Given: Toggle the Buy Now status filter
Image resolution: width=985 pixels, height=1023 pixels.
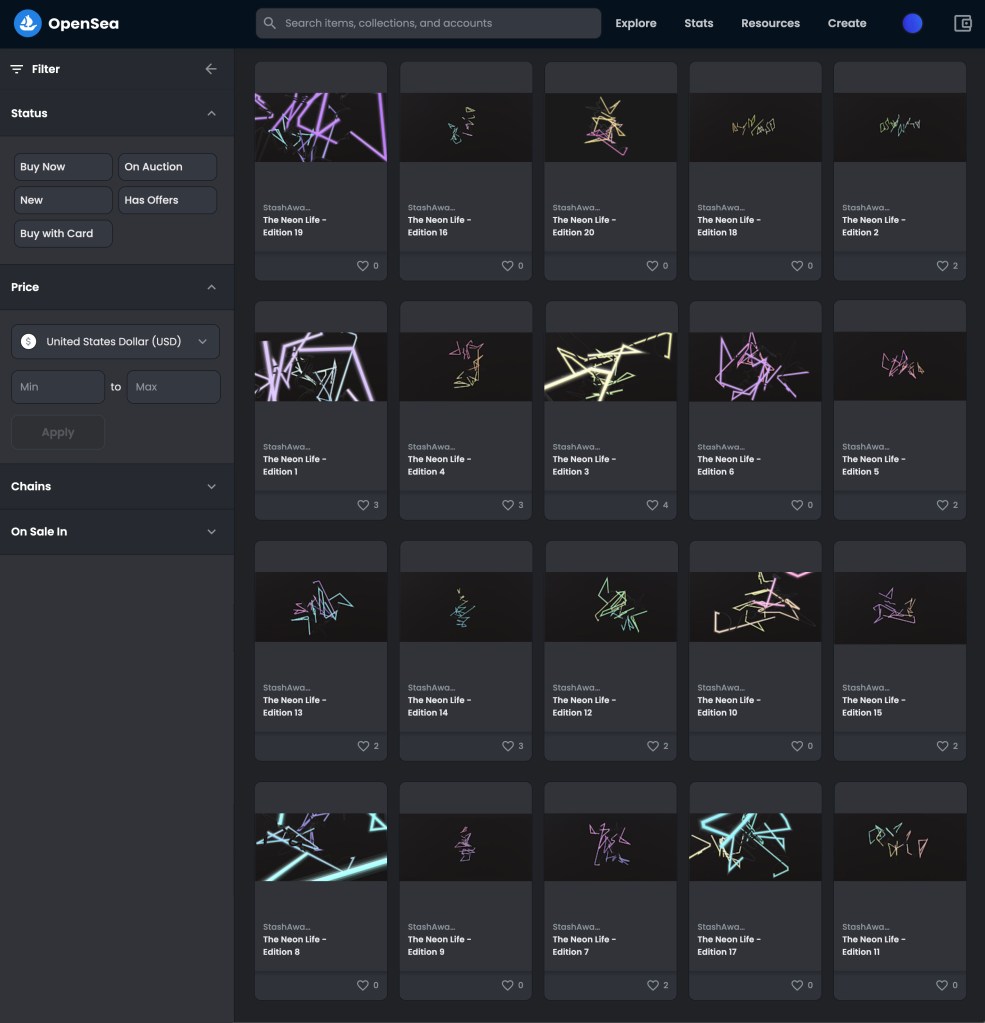Looking at the screenshot, I should (x=62, y=167).
